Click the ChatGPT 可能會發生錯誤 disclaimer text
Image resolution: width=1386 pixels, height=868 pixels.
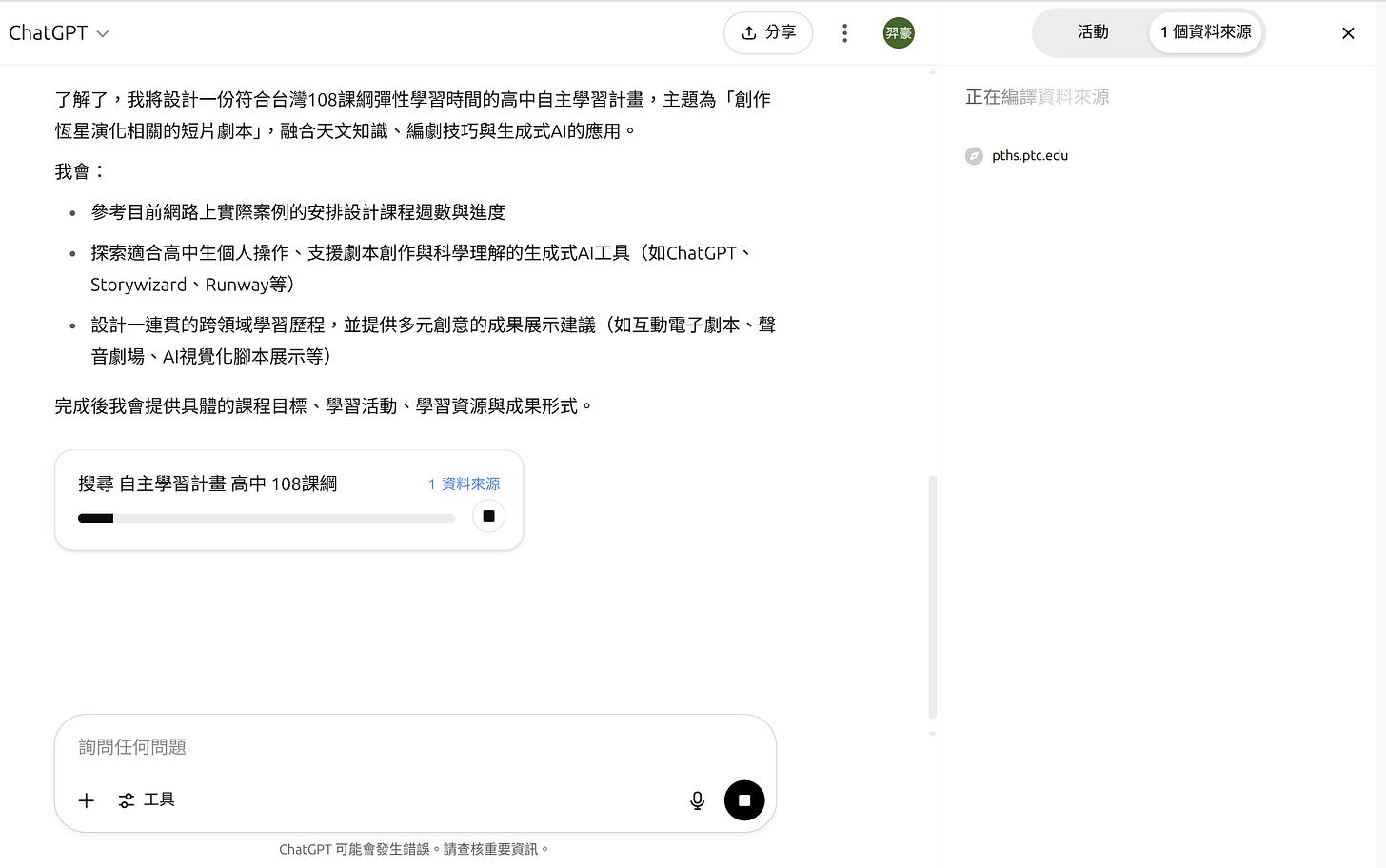pos(414,849)
